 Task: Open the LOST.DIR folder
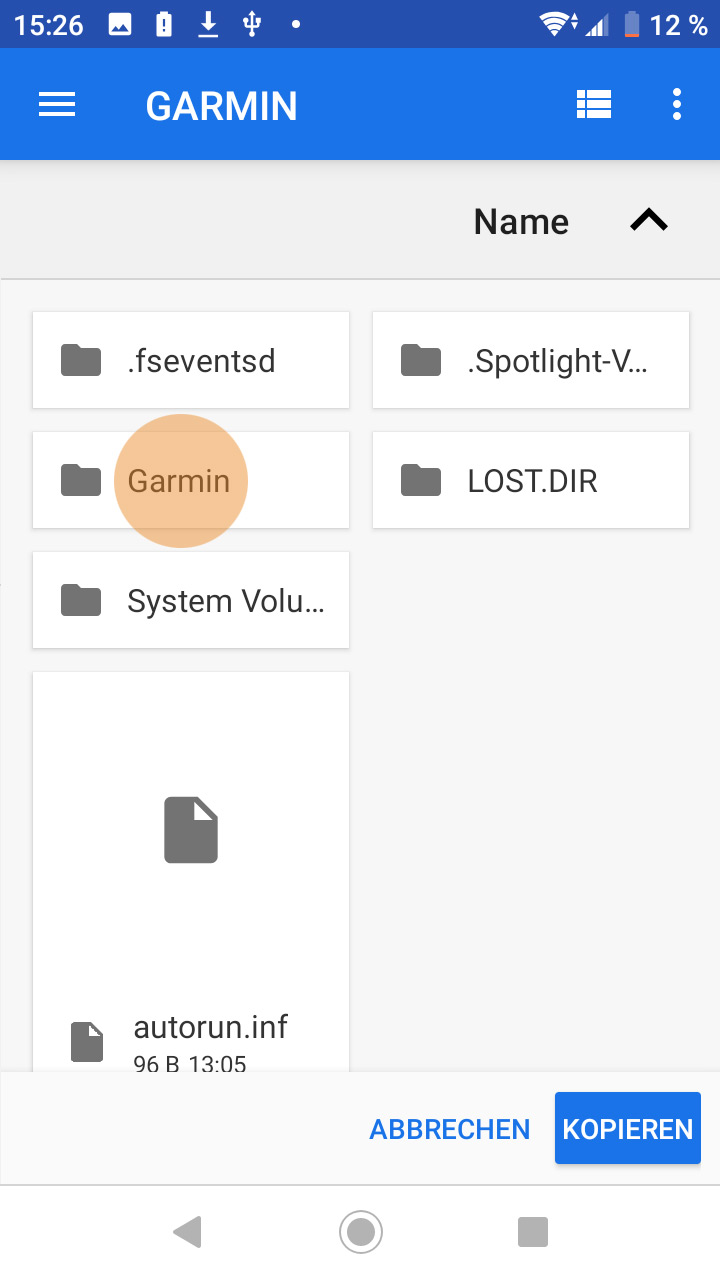pos(531,480)
